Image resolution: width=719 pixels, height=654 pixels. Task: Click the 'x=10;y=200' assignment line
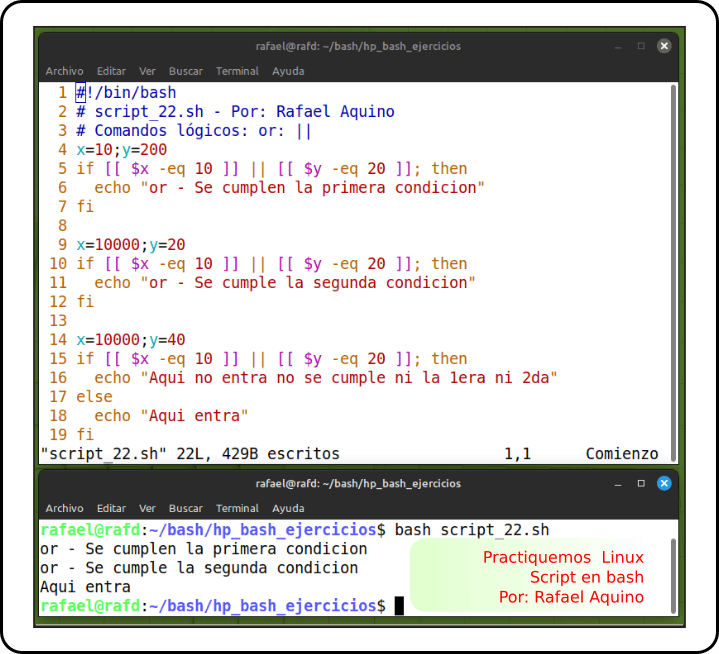122,150
